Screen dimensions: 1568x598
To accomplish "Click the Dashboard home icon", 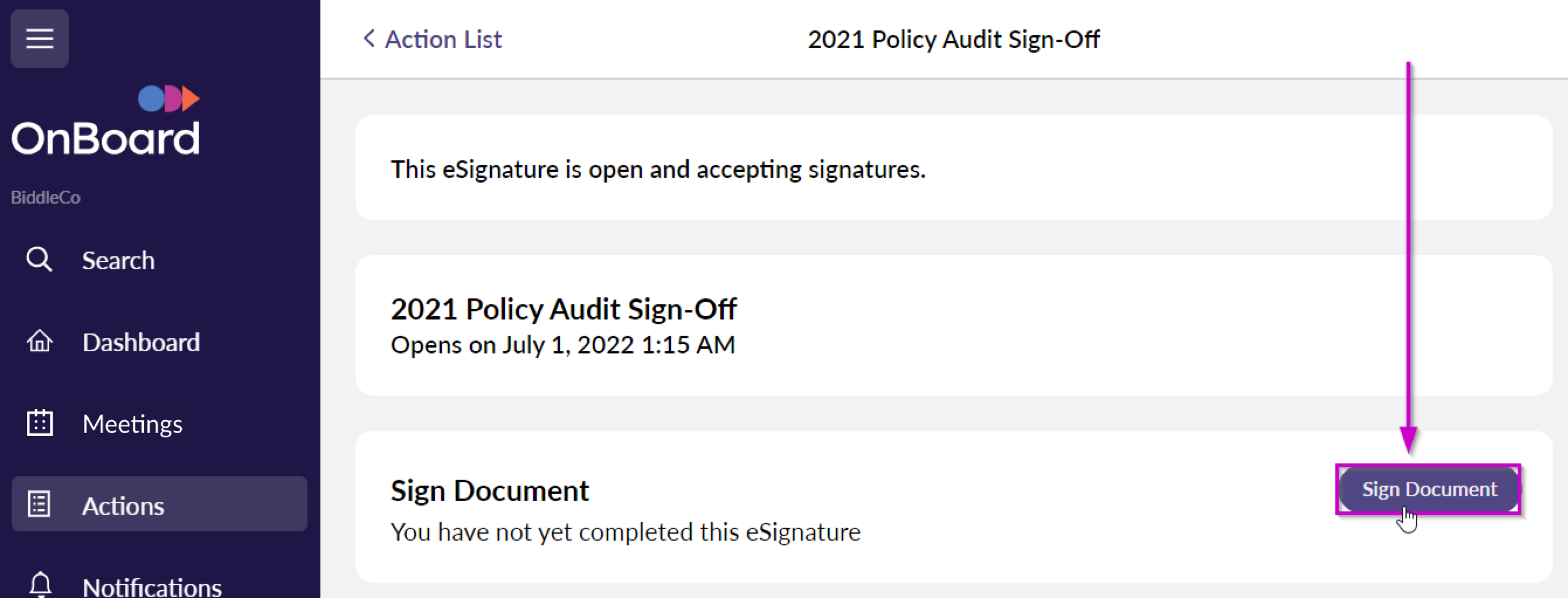I will pyautogui.click(x=40, y=341).
